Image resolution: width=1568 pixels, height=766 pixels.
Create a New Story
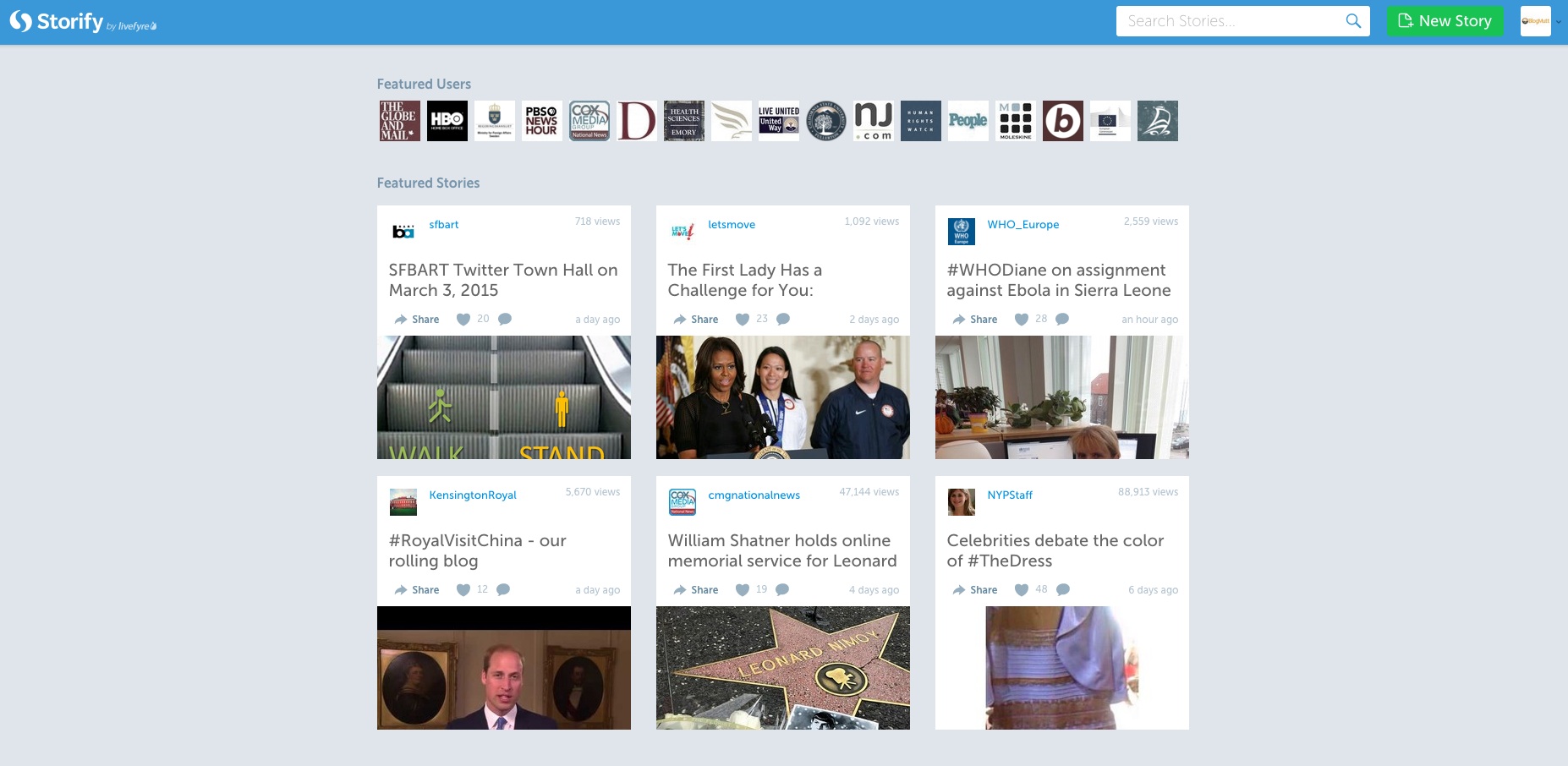(1445, 21)
